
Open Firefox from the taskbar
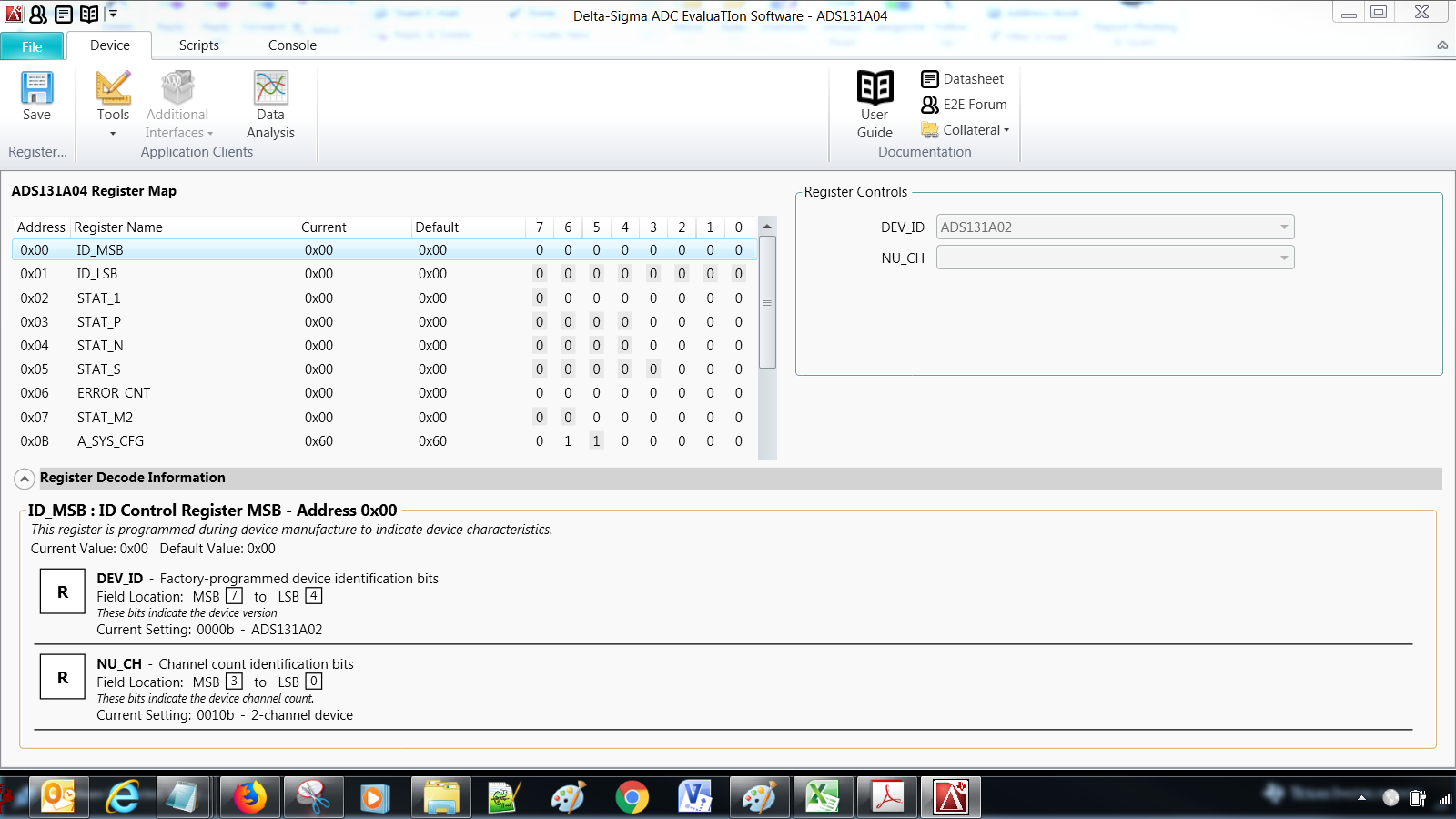pos(249,797)
